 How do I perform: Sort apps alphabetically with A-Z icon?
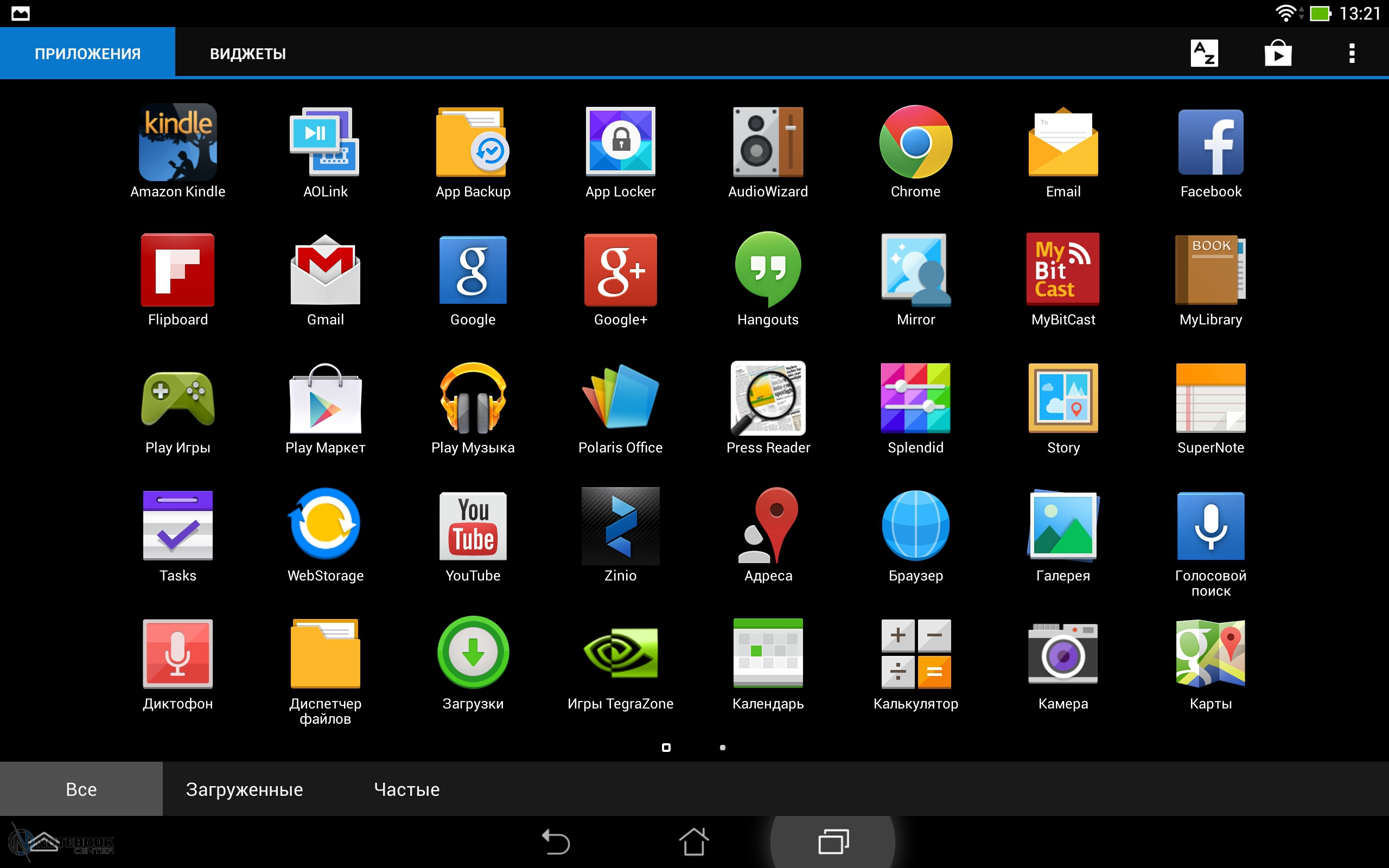[1204, 54]
